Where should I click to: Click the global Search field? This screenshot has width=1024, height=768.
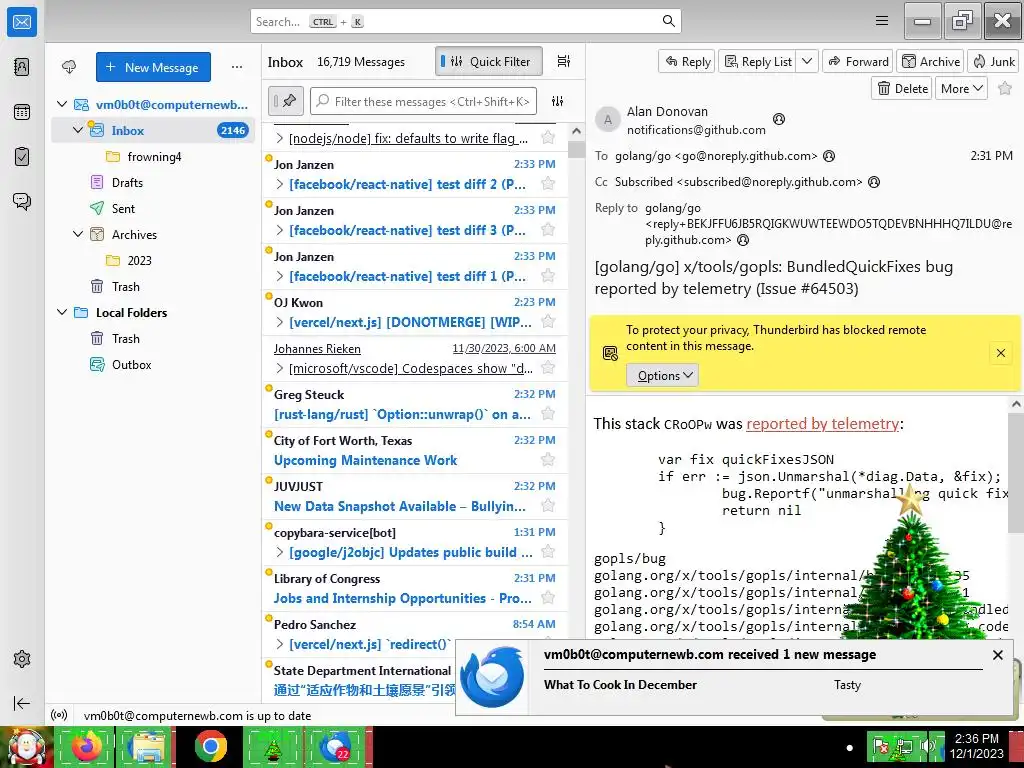466,22
